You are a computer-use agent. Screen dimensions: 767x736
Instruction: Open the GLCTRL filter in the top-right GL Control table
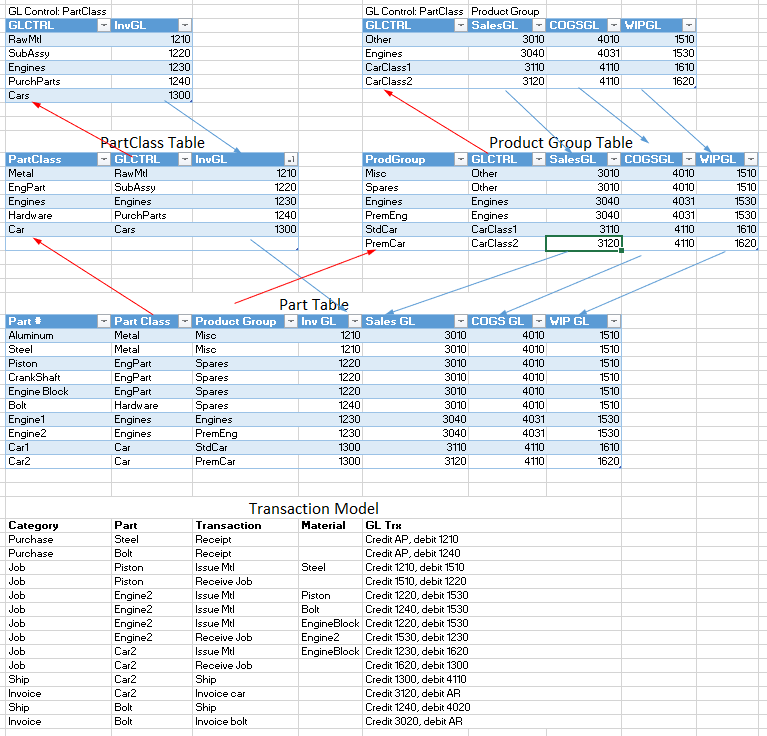pyautogui.click(x=461, y=25)
